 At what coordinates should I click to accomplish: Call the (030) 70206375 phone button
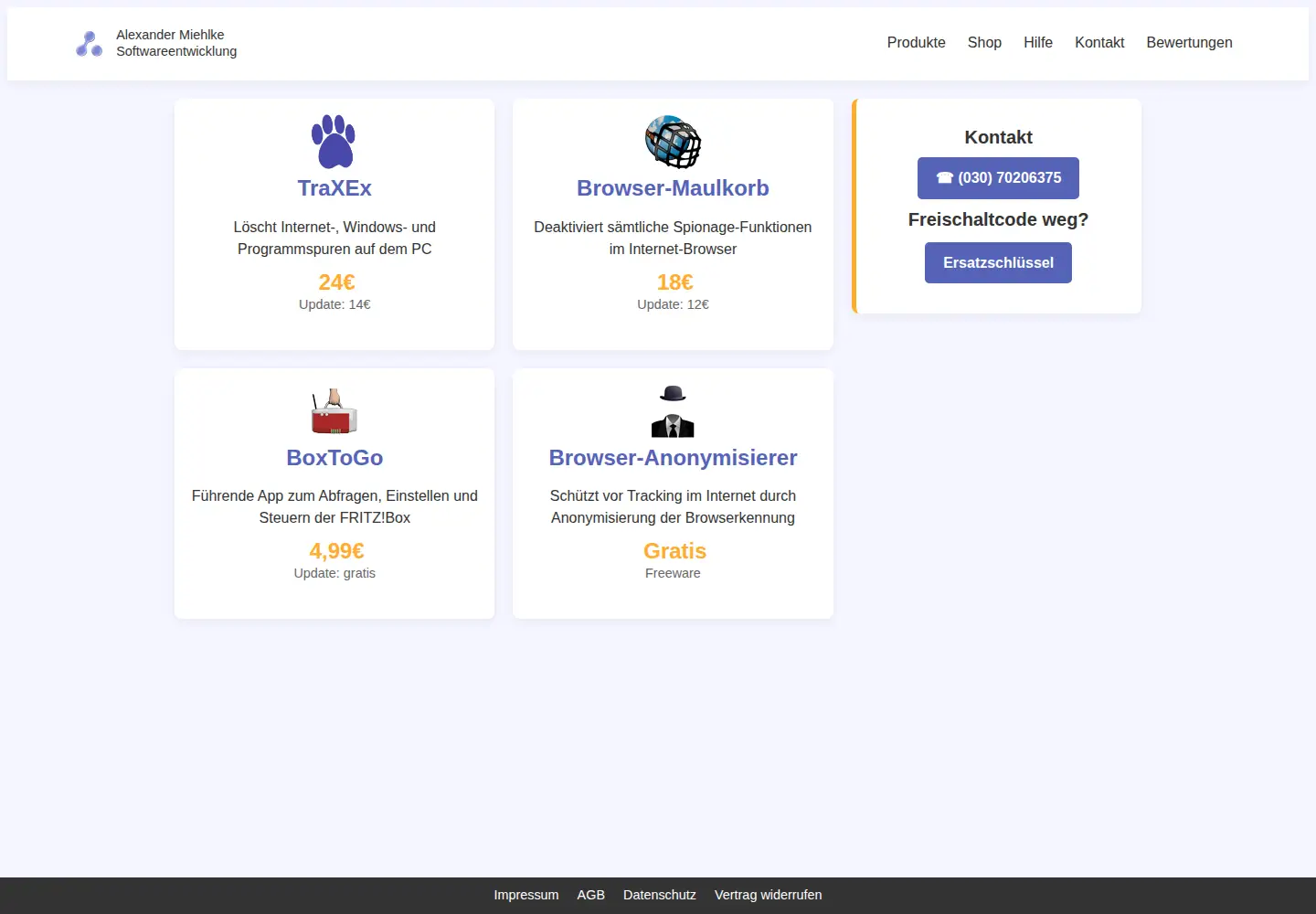pyautogui.click(x=998, y=178)
